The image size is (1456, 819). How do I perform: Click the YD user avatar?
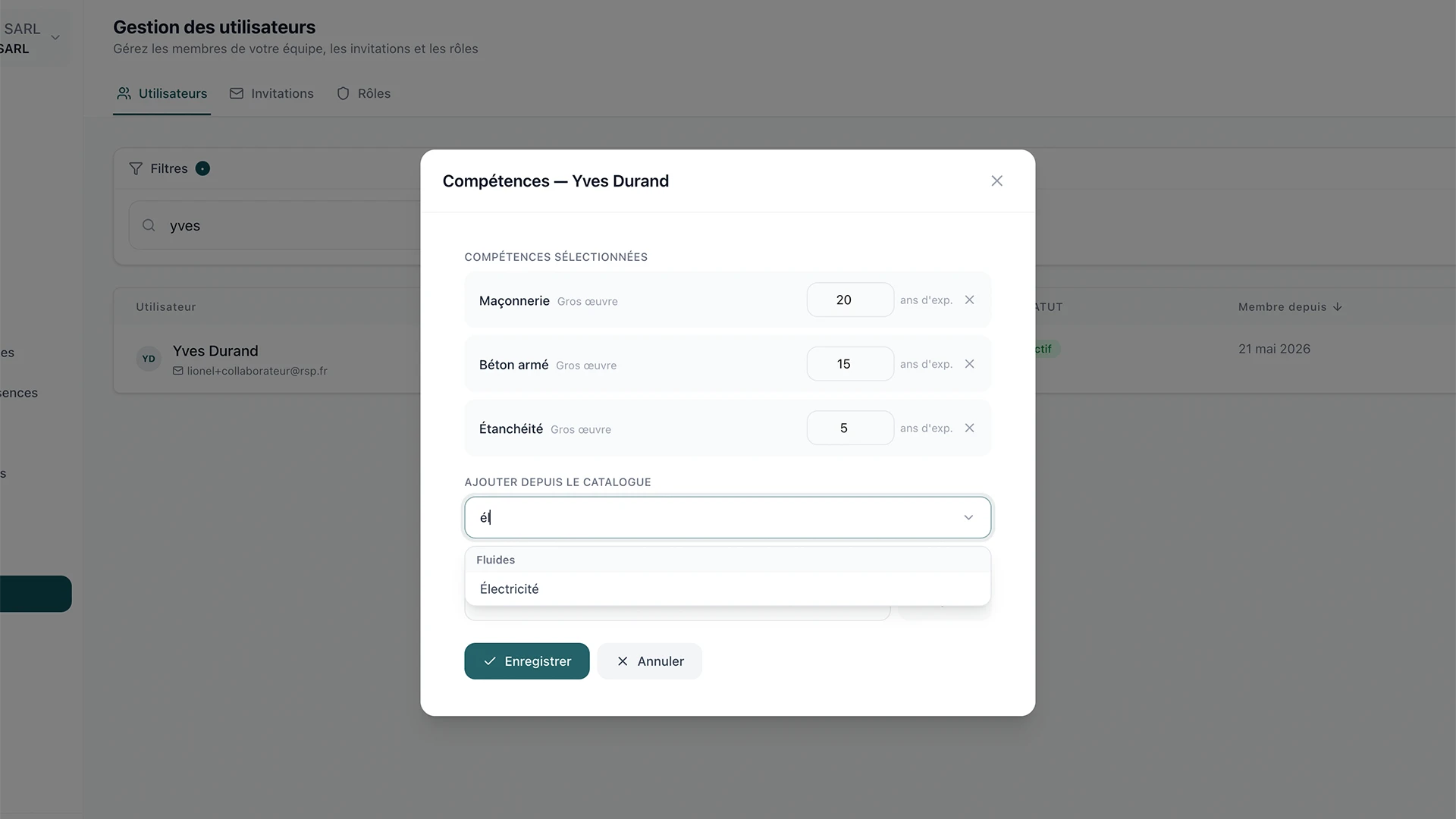tap(149, 359)
